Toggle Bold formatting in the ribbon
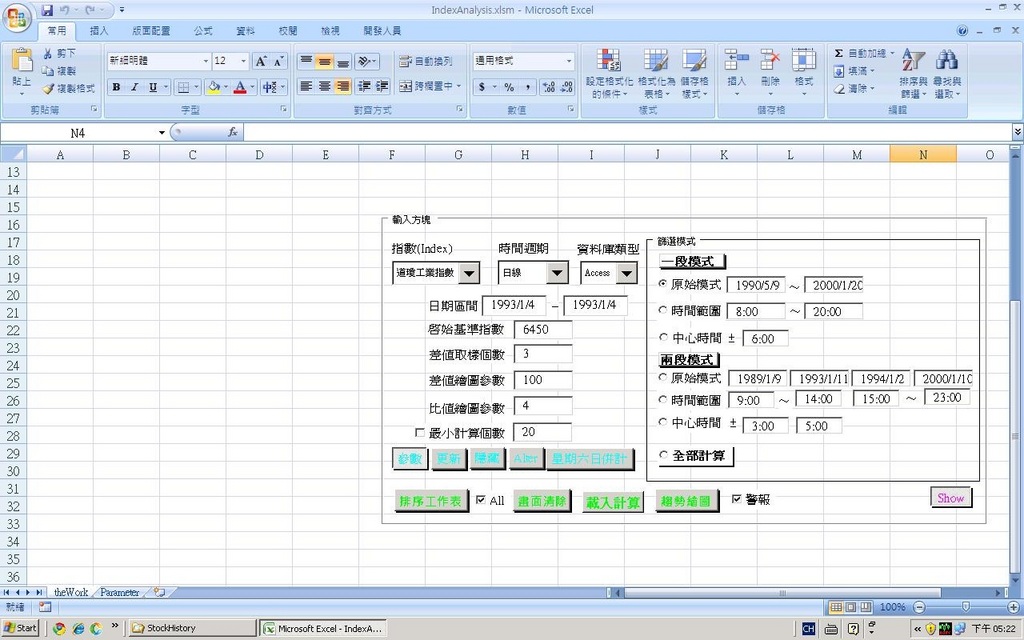This screenshot has width=1024, height=640. tap(116, 87)
